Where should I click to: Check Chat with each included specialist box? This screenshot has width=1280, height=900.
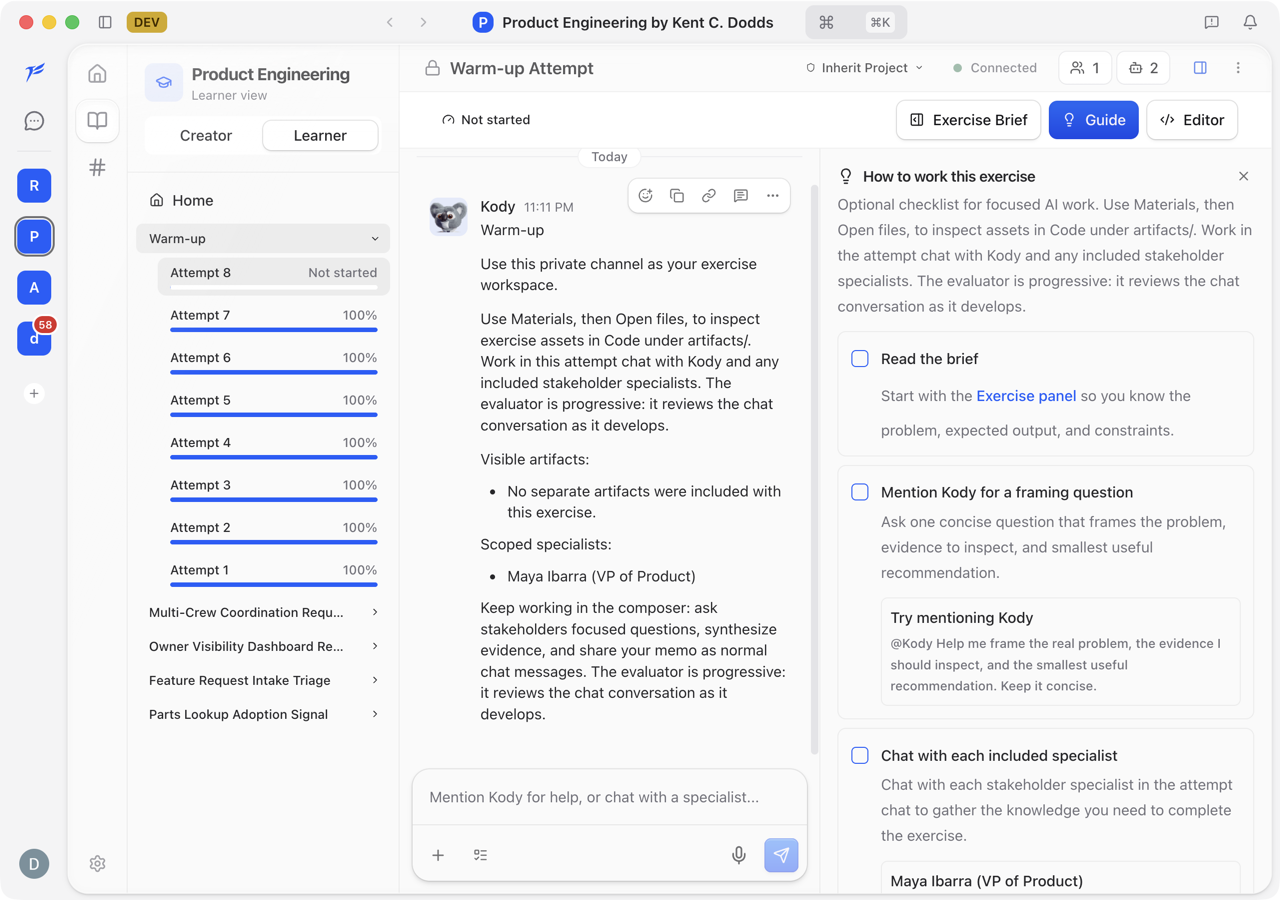coord(860,755)
